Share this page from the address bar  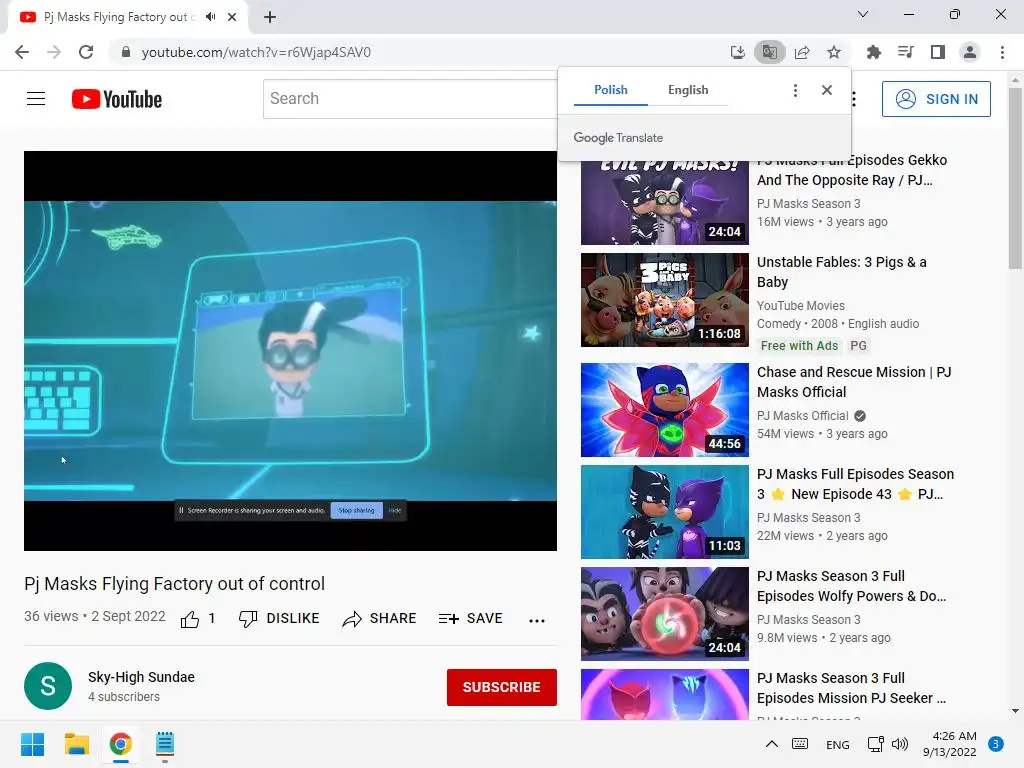802,52
